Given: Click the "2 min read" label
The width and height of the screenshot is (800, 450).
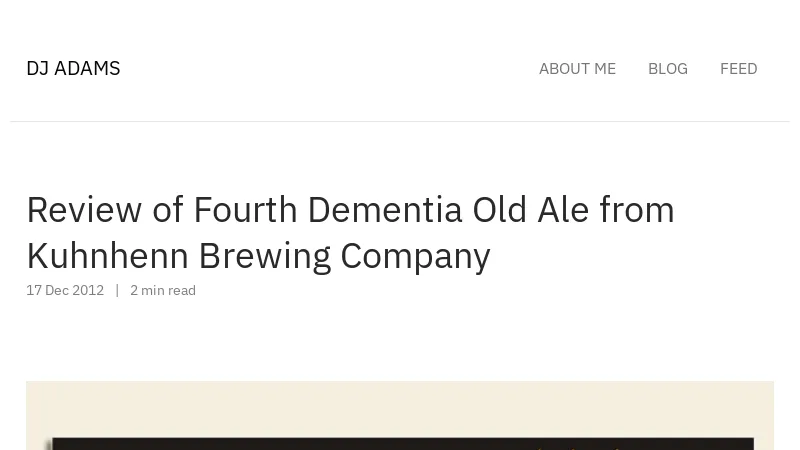Looking at the screenshot, I should [163, 290].
